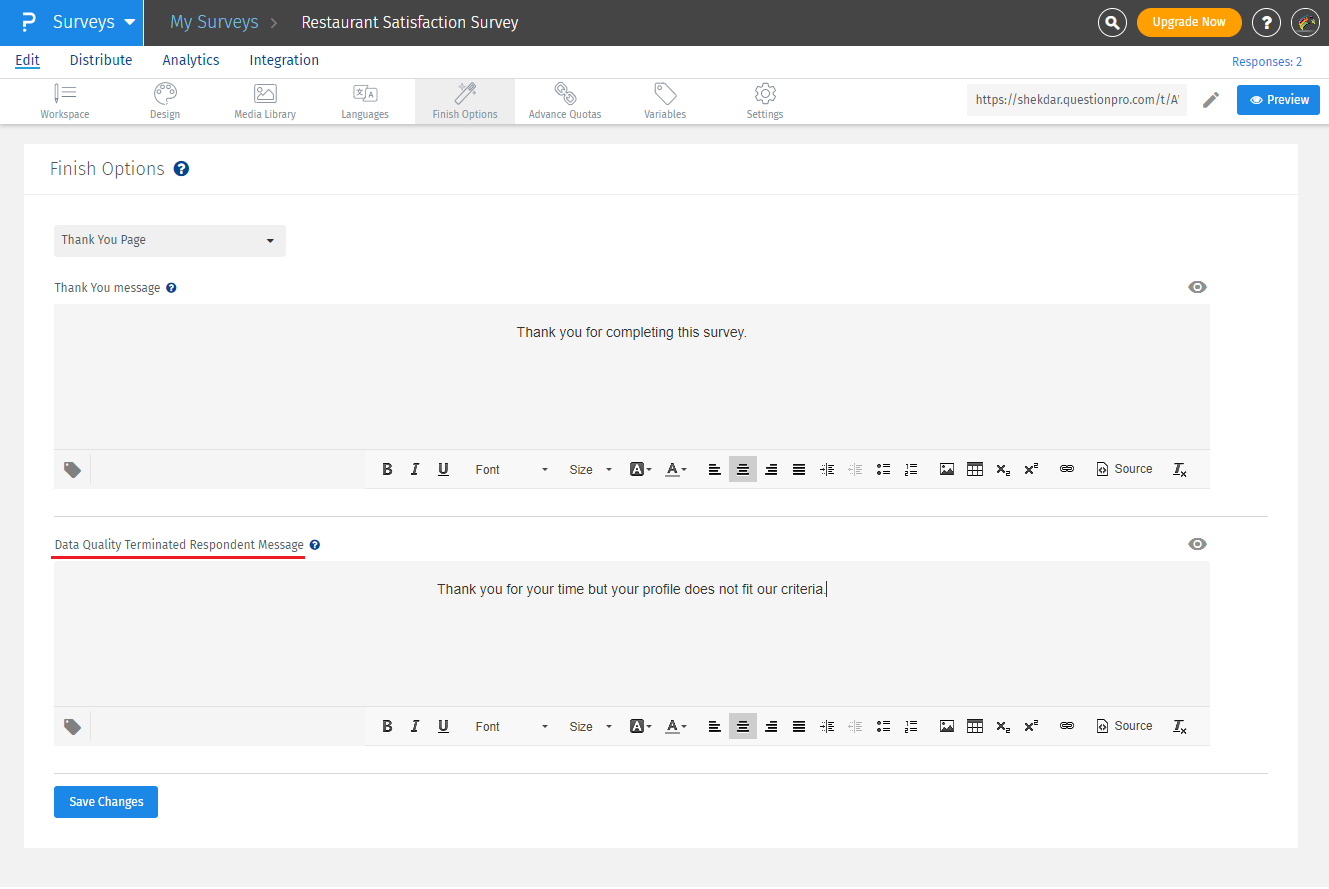Go to My Surveys breadcrumb
The height and width of the screenshot is (889, 1329).
214,22
